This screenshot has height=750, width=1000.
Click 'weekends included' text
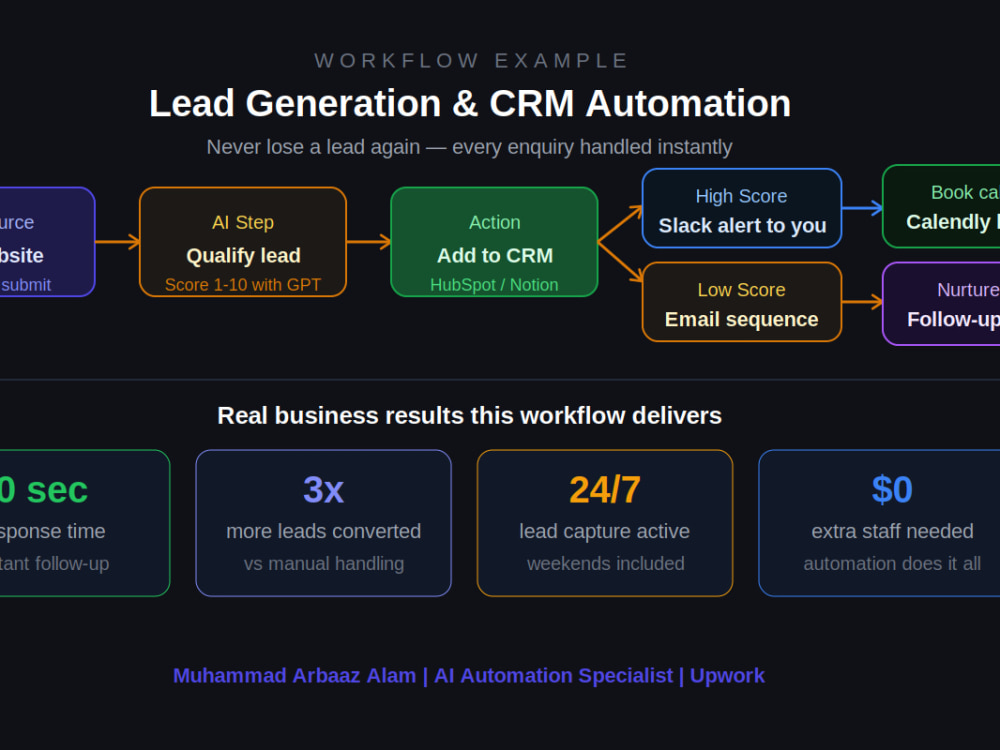605,564
